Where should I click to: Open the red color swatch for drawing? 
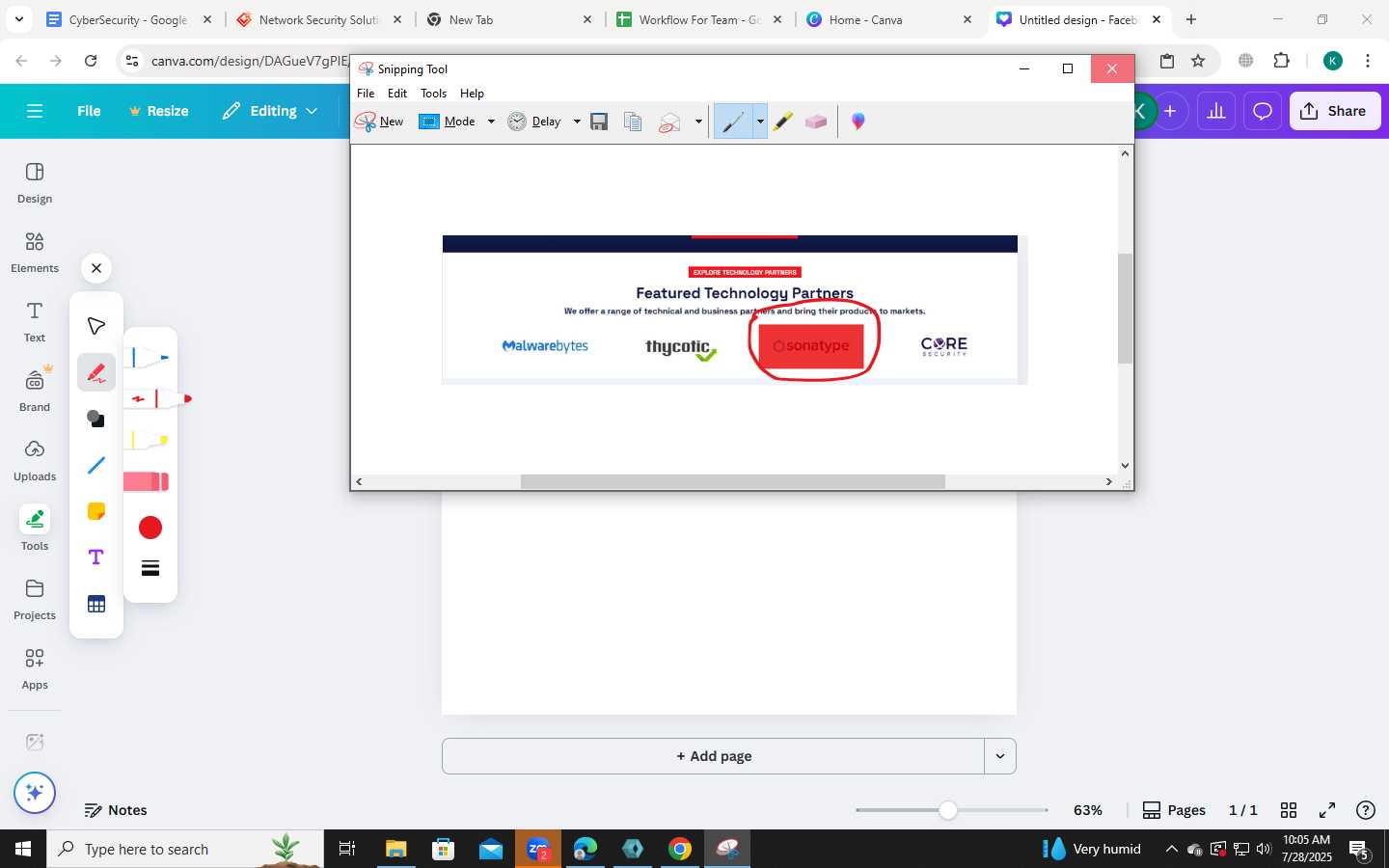(x=150, y=528)
